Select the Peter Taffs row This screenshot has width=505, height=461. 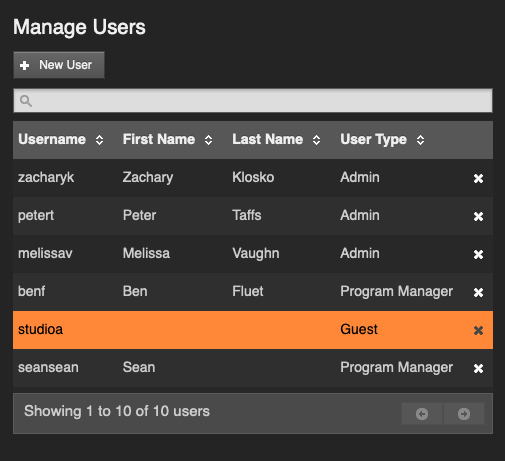click(x=253, y=216)
